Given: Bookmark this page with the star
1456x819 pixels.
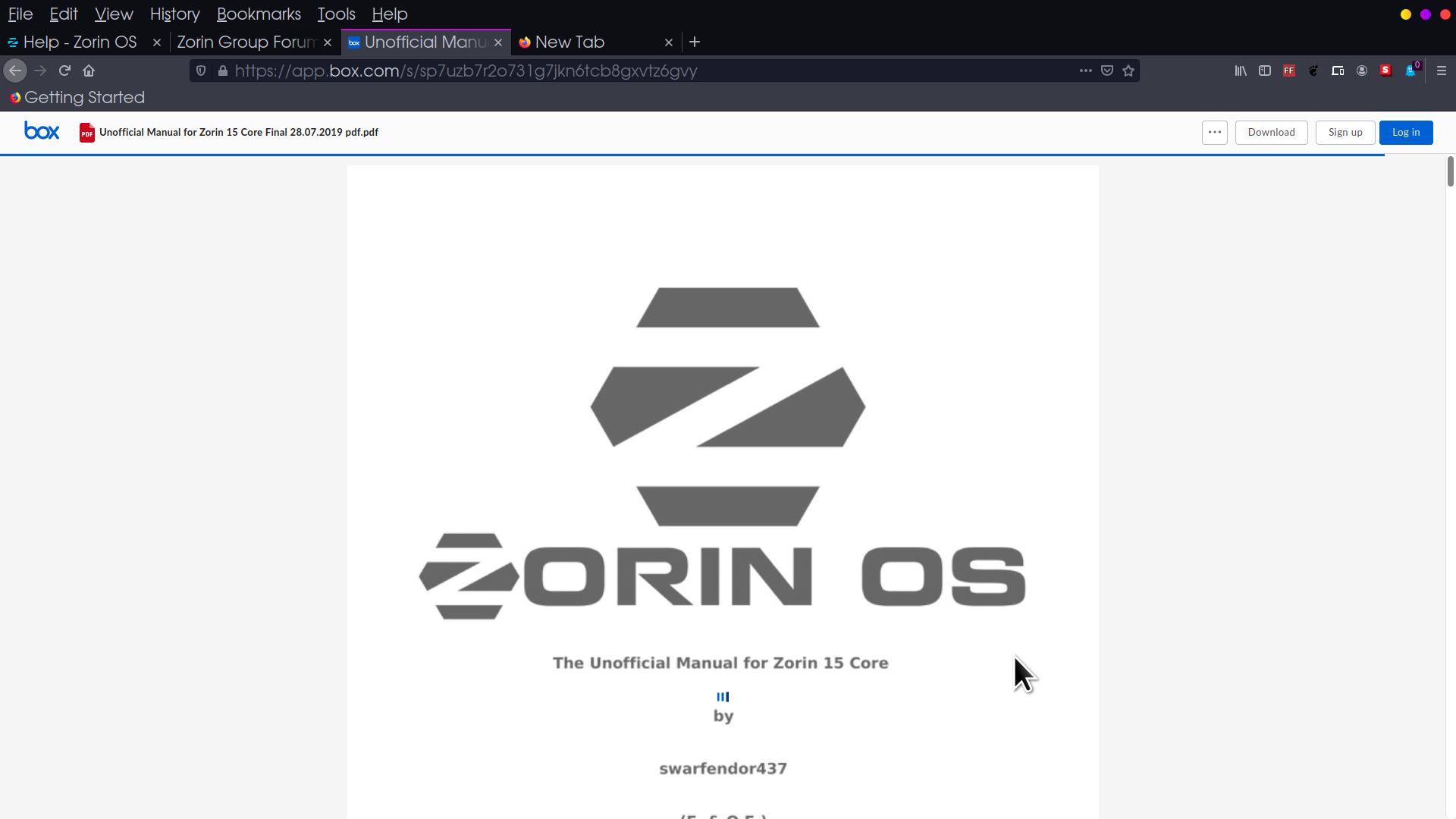Looking at the screenshot, I should click(1128, 71).
